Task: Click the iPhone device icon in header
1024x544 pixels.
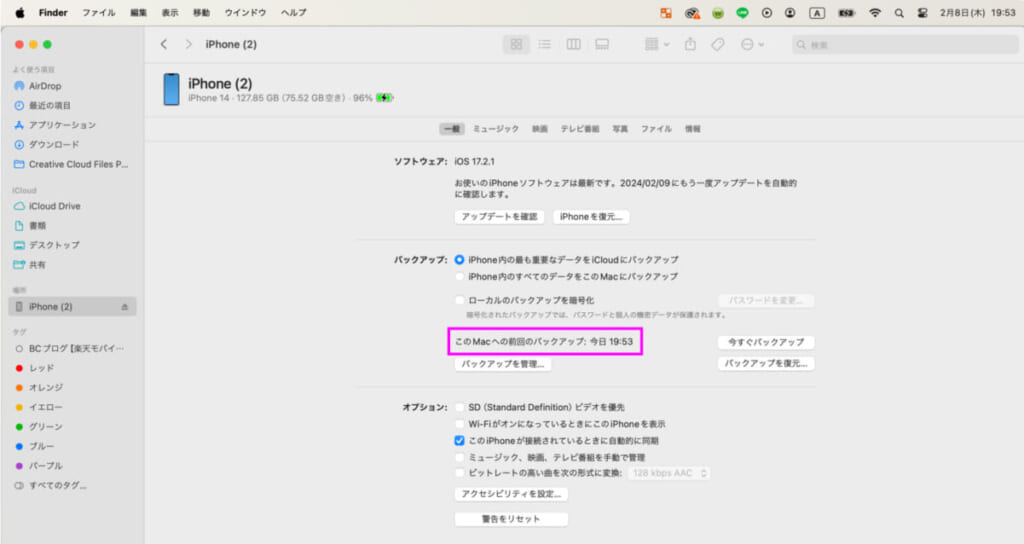Action: coord(171,89)
